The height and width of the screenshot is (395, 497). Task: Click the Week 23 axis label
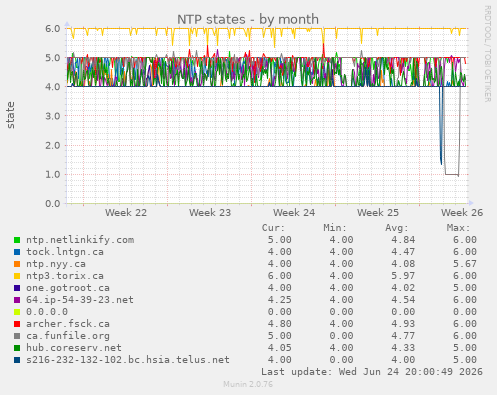coord(210,213)
